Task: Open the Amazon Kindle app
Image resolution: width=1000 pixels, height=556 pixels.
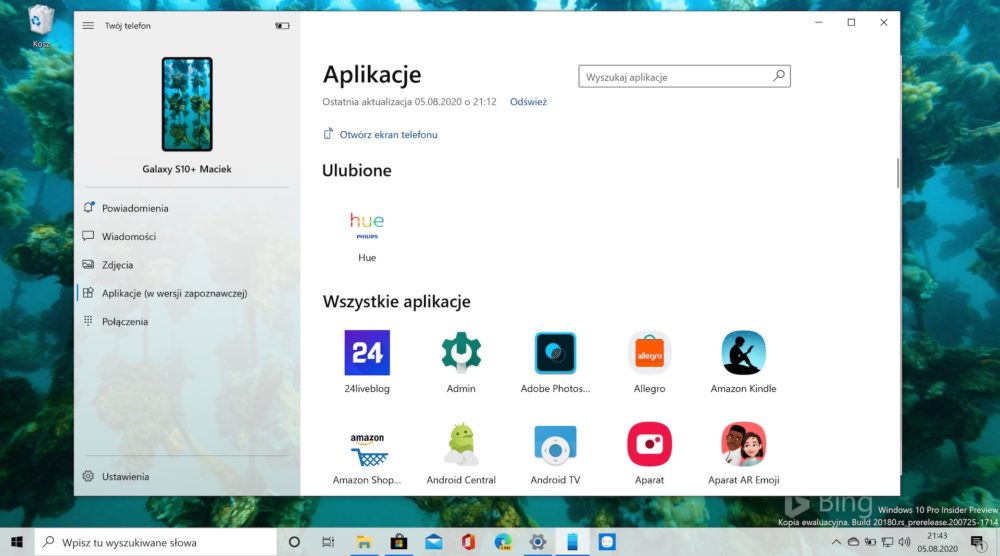Action: pyautogui.click(x=744, y=362)
